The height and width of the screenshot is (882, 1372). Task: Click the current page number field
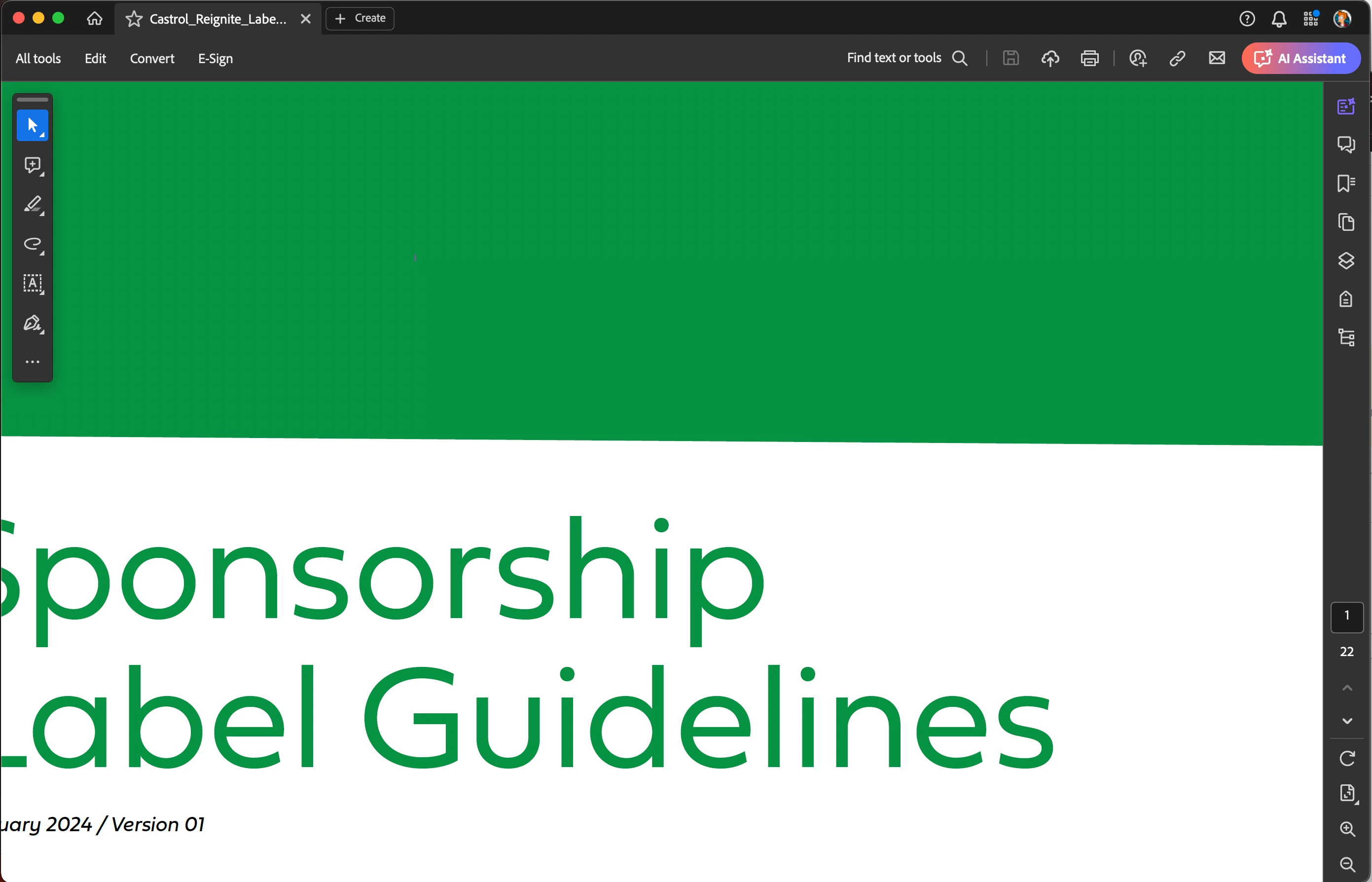point(1347,616)
